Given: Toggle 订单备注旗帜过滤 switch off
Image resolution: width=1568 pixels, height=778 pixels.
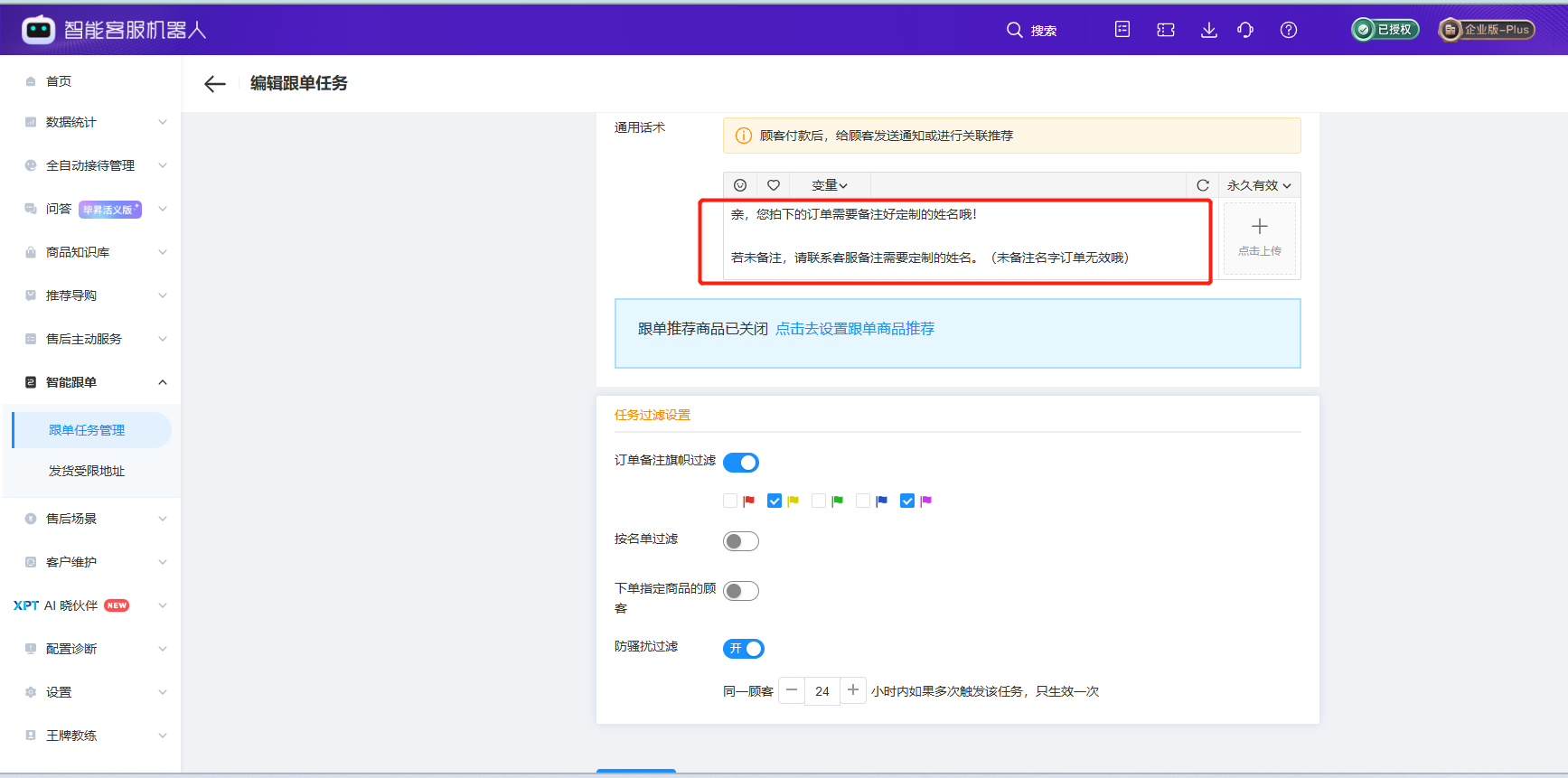Looking at the screenshot, I should [x=741, y=463].
